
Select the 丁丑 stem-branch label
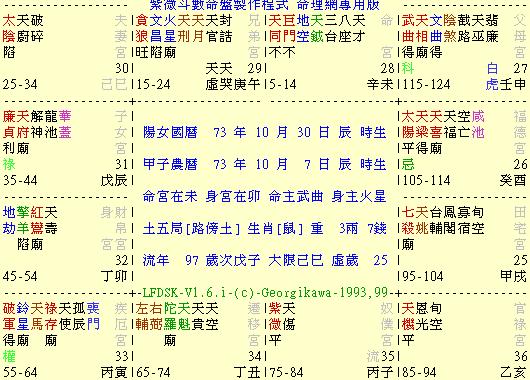pyautogui.click(x=246, y=373)
